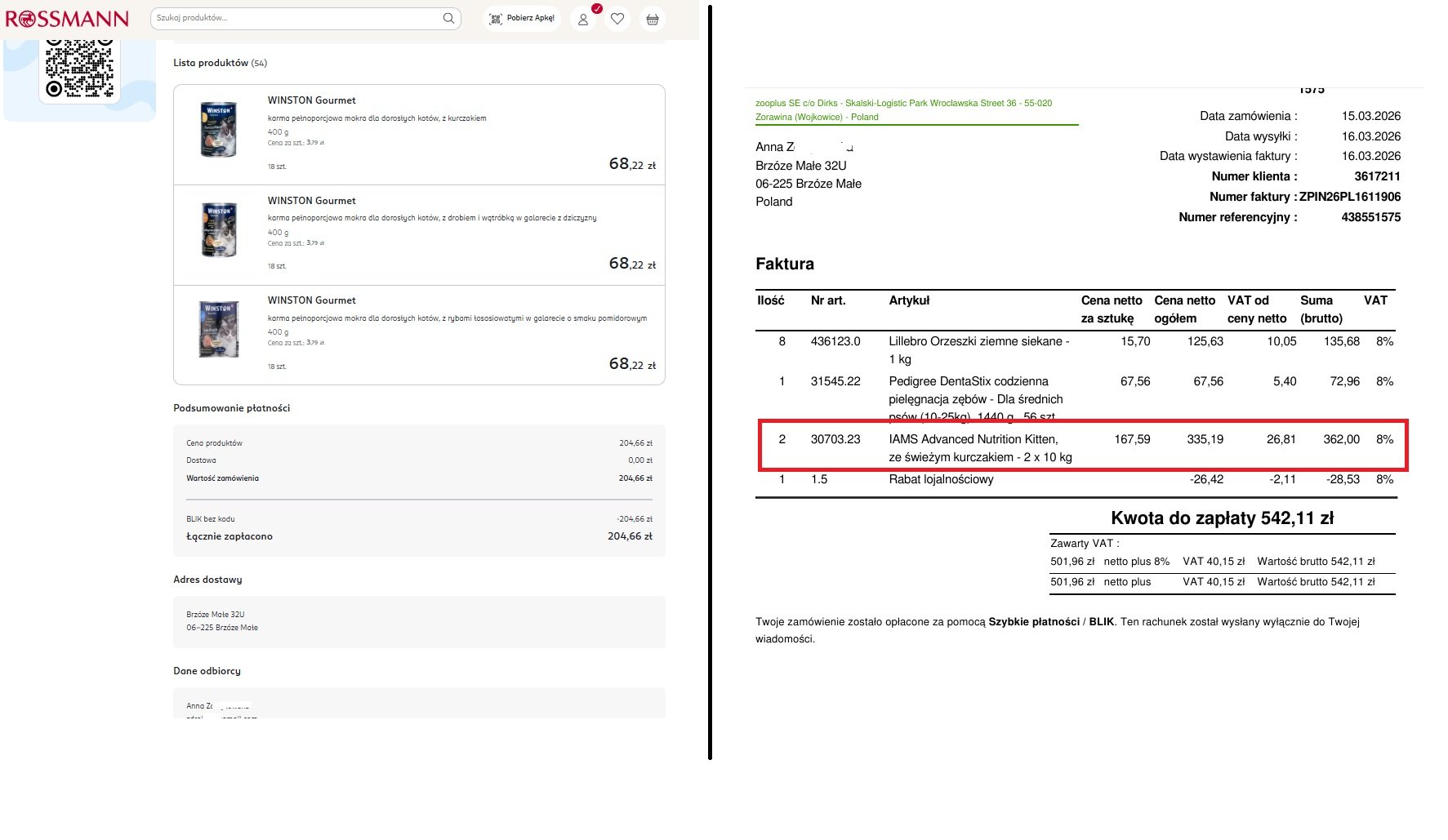This screenshot has width=1448, height=840.
Task: Select 'BLIK bez kodu' payment label
Action: tap(210, 519)
